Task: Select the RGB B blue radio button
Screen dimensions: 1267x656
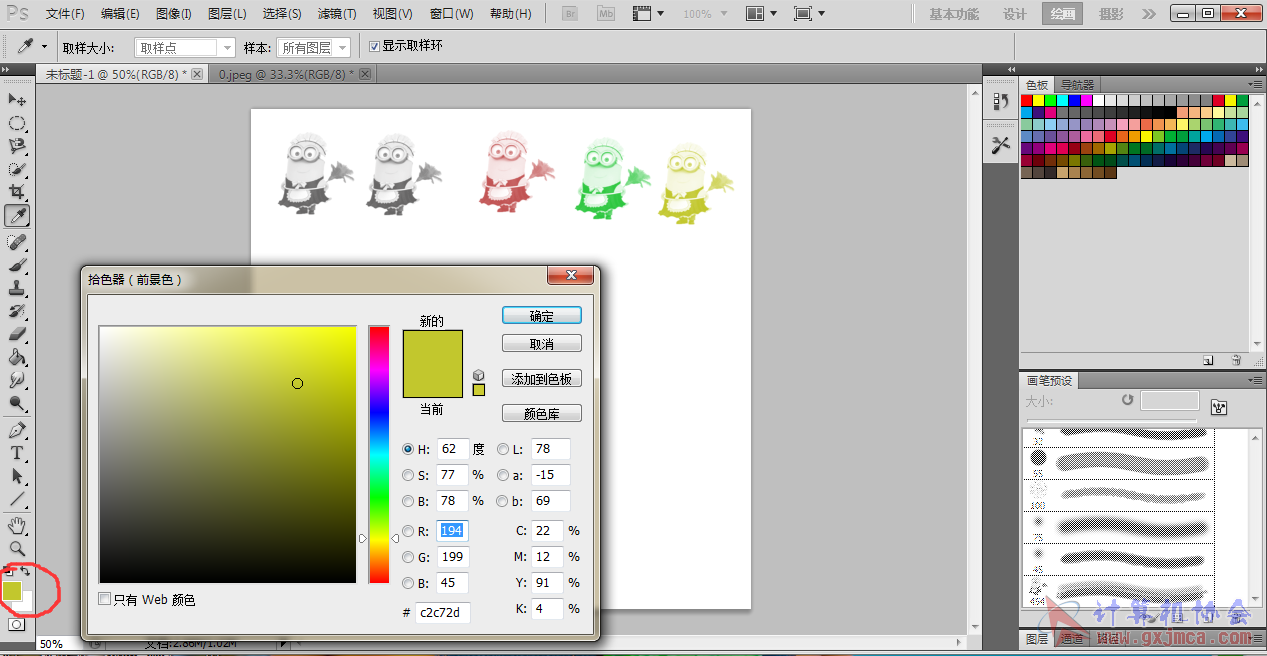Action: pyautogui.click(x=408, y=583)
